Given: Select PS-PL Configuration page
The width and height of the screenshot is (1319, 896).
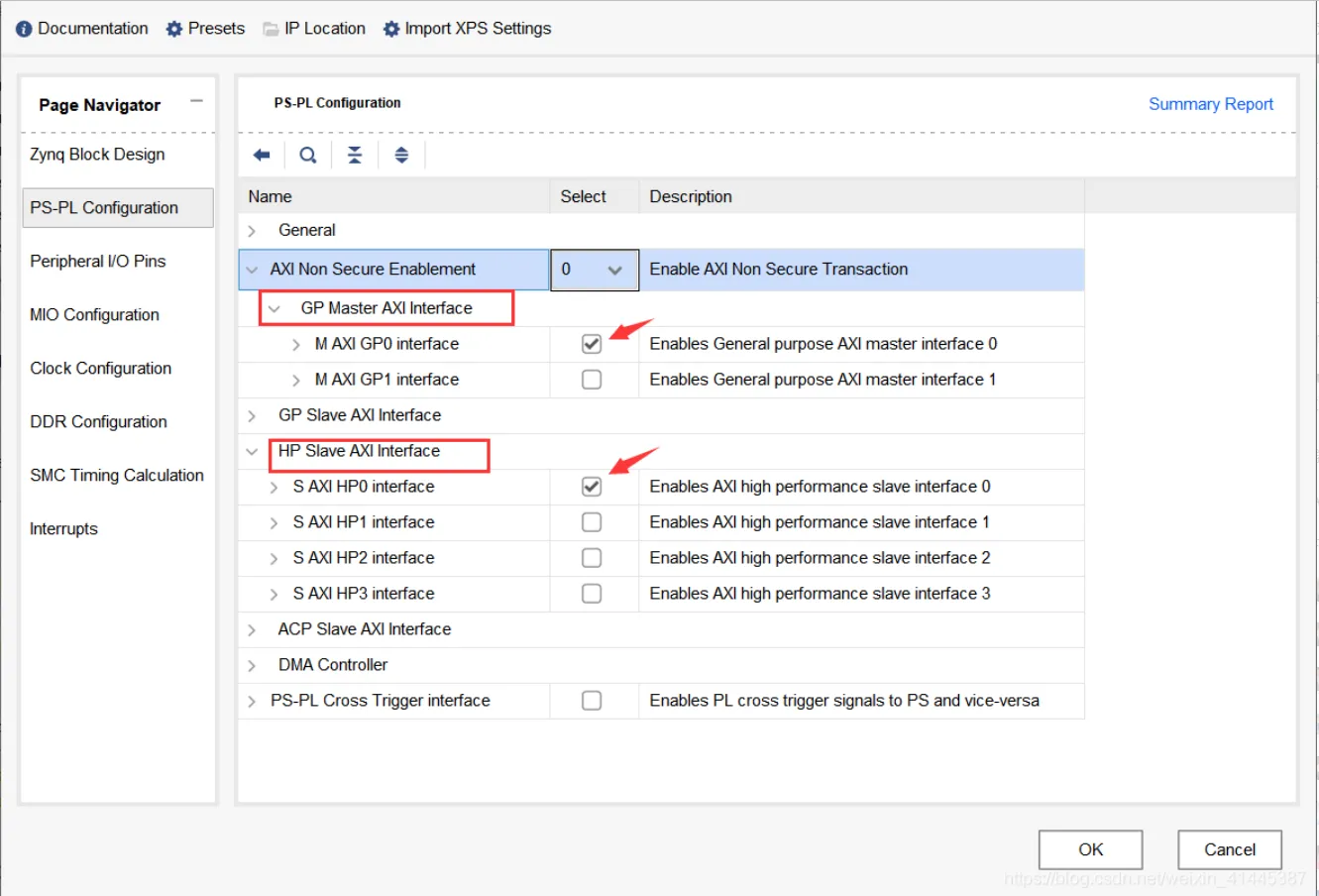Looking at the screenshot, I should click(x=118, y=208).
